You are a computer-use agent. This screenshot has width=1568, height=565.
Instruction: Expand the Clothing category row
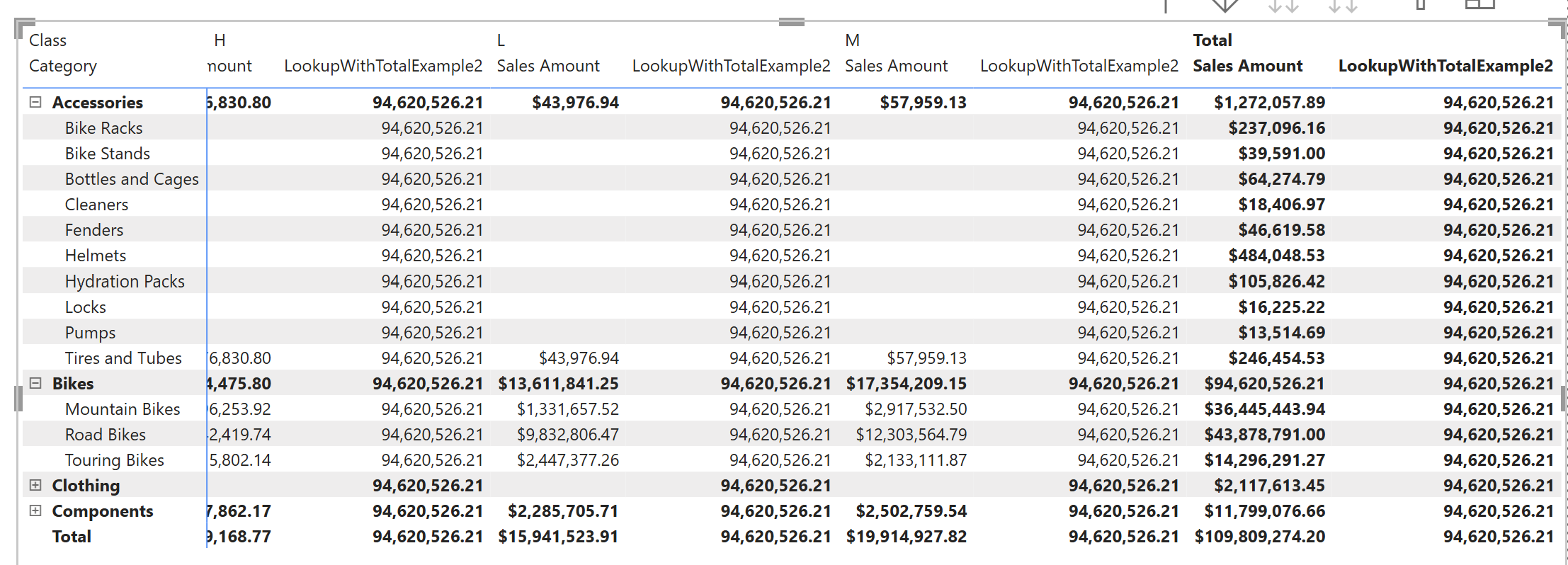35,485
